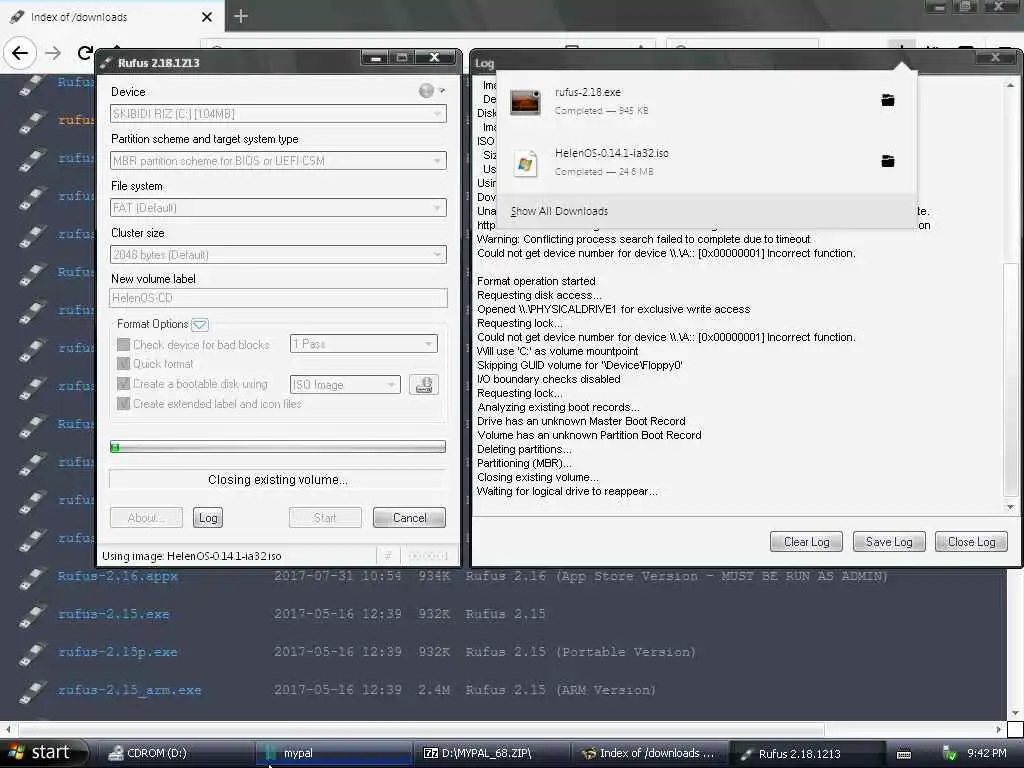This screenshot has height=768, width=1024.
Task: Click the About button
Action: [146, 518]
